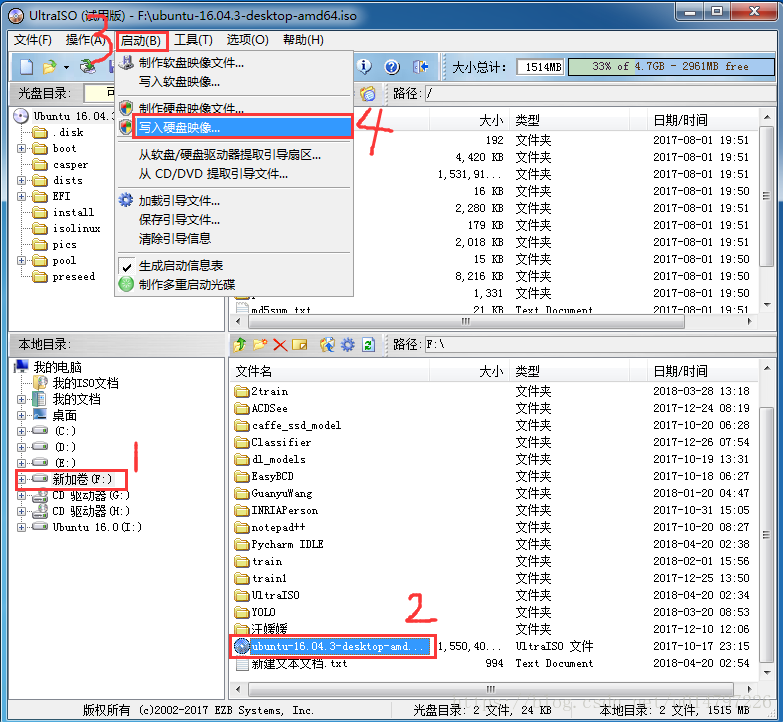Select CD 驱动器 (G:) in local tree

(81, 495)
